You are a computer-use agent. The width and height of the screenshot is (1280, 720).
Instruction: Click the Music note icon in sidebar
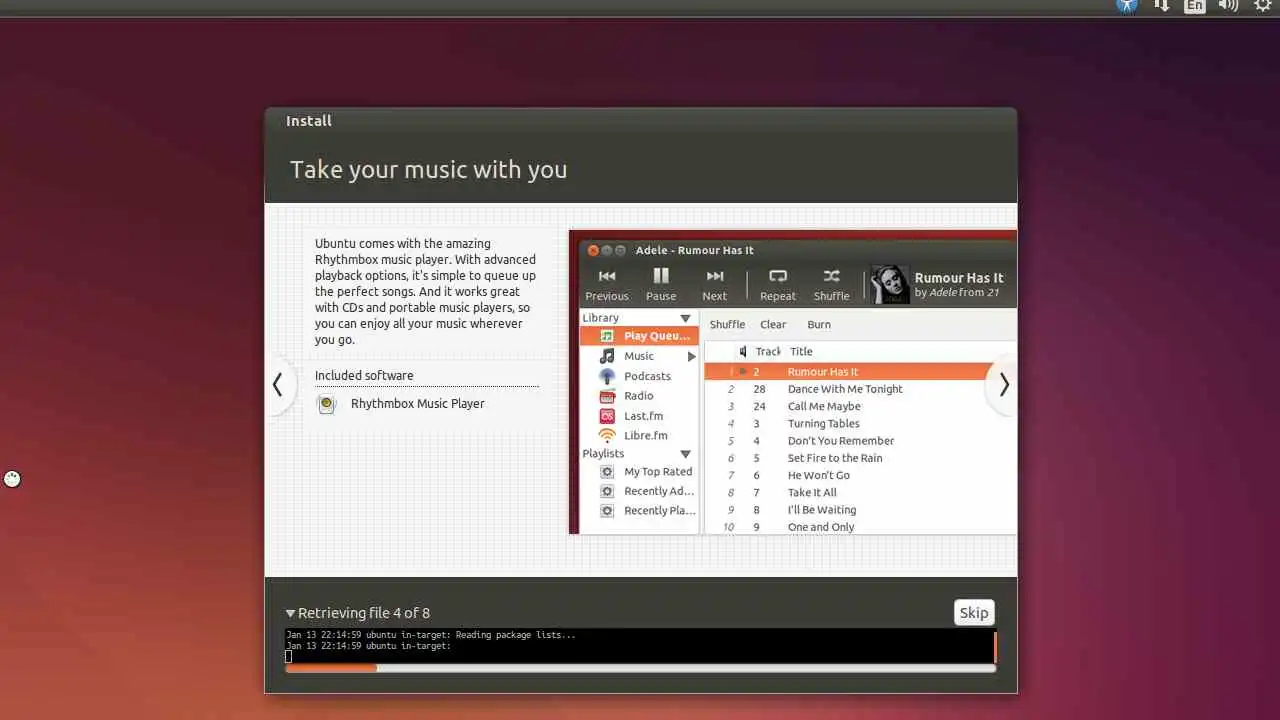(x=607, y=356)
